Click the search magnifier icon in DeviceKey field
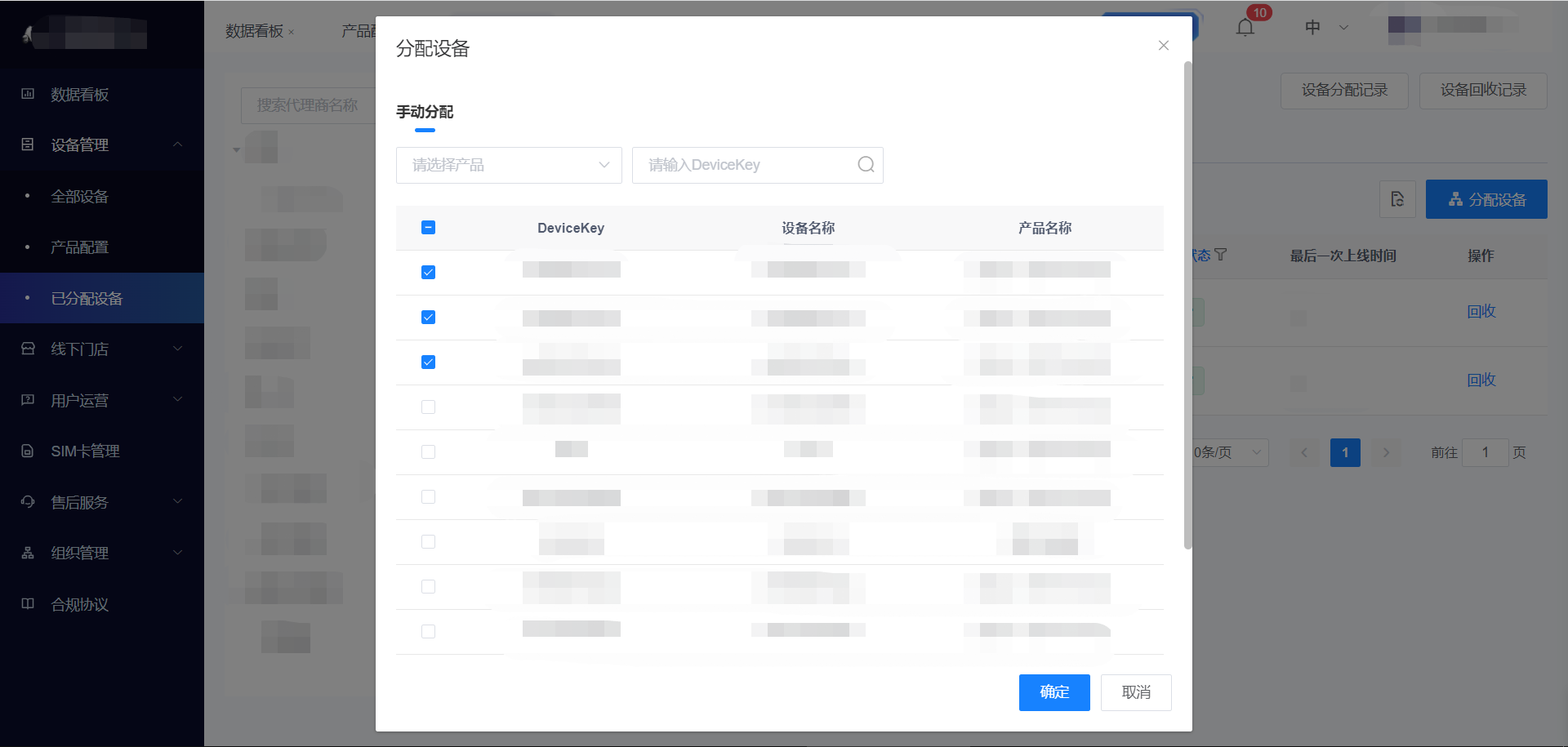The height and width of the screenshot is (747, 1568). (866, 165)
